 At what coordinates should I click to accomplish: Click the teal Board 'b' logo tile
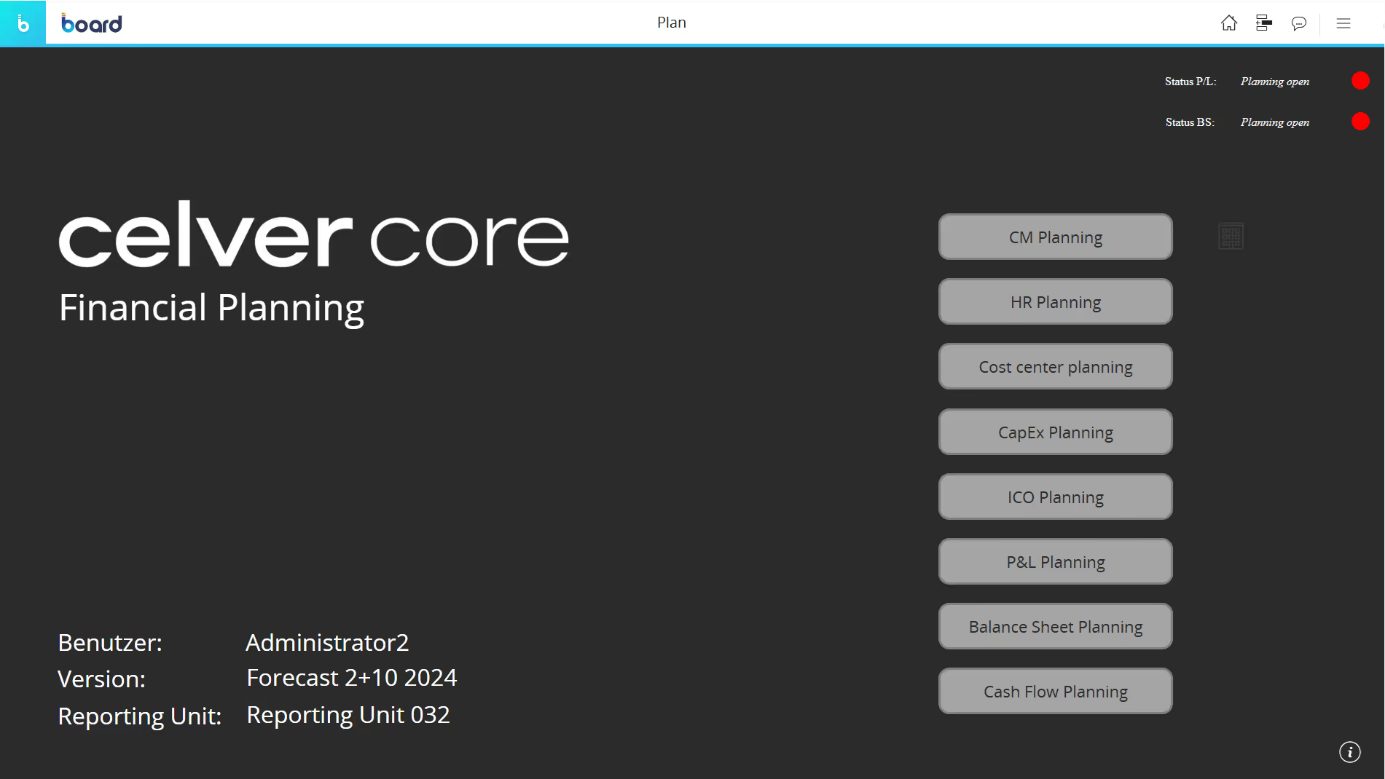[x=22, y=23]
